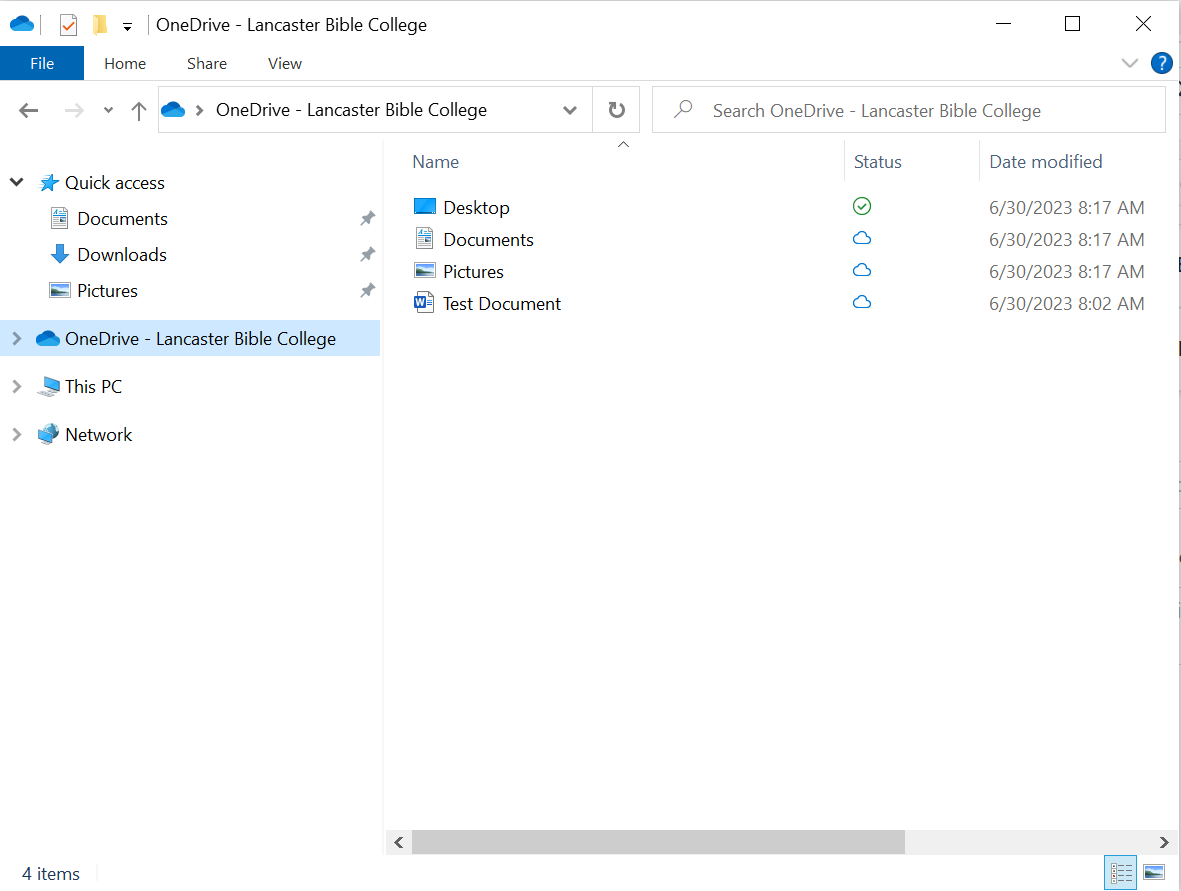The height and width of the screenshot is (891, 1181).
Task: Expand the ribbon with the chevron
Action: [1129, 63]
